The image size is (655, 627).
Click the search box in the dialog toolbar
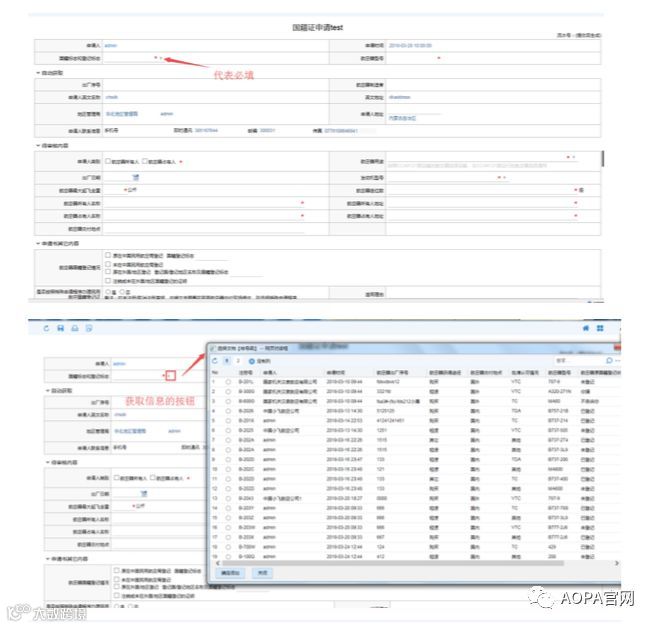pyautogui.click(x=579, y=360)
